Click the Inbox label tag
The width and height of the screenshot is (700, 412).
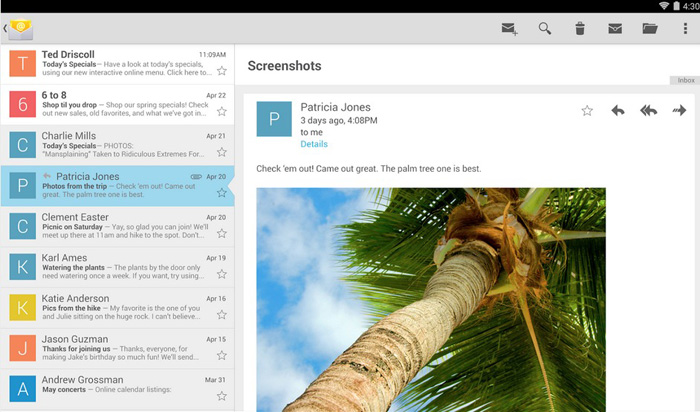[x=686, y=80]
